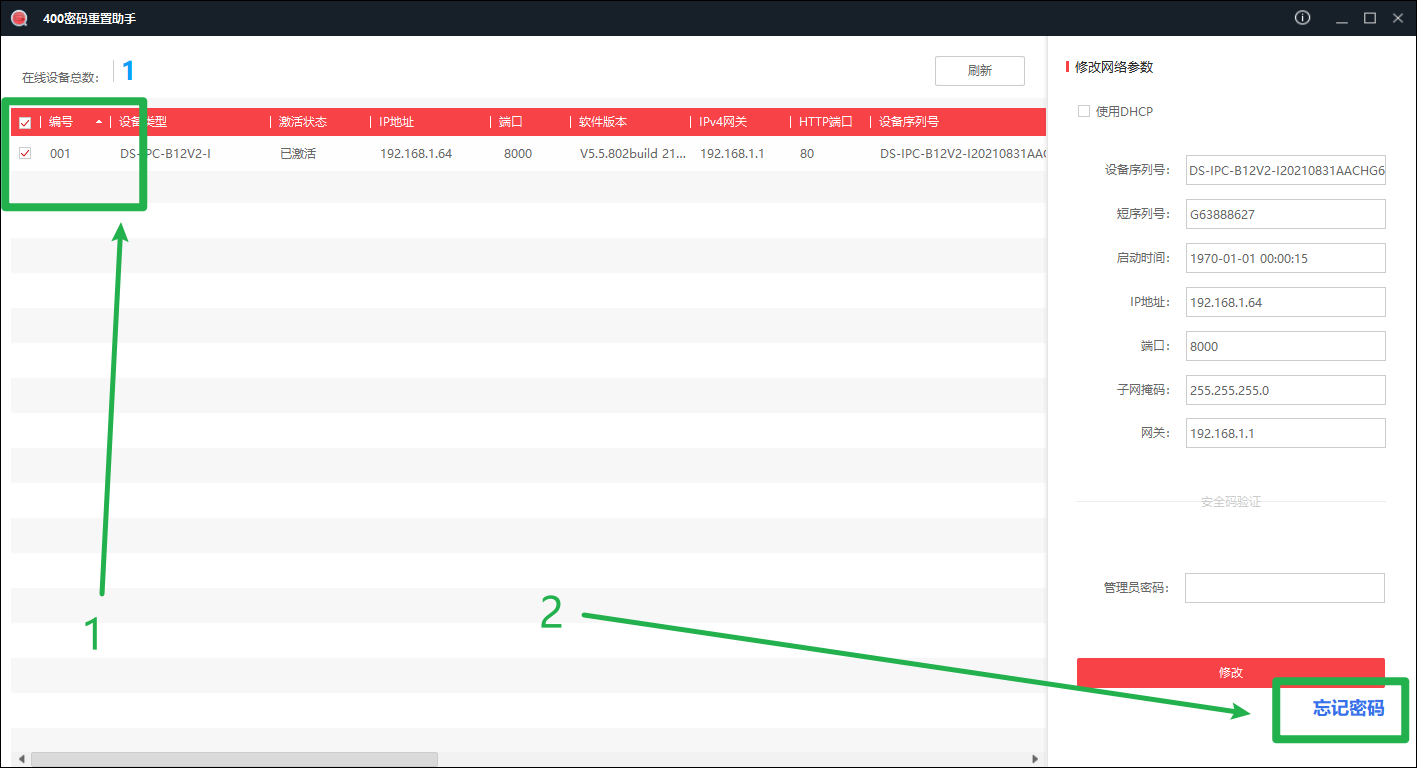Open the 忘记密码 link
This screenshot has width=1417, height=768.
coord(1348,708)
